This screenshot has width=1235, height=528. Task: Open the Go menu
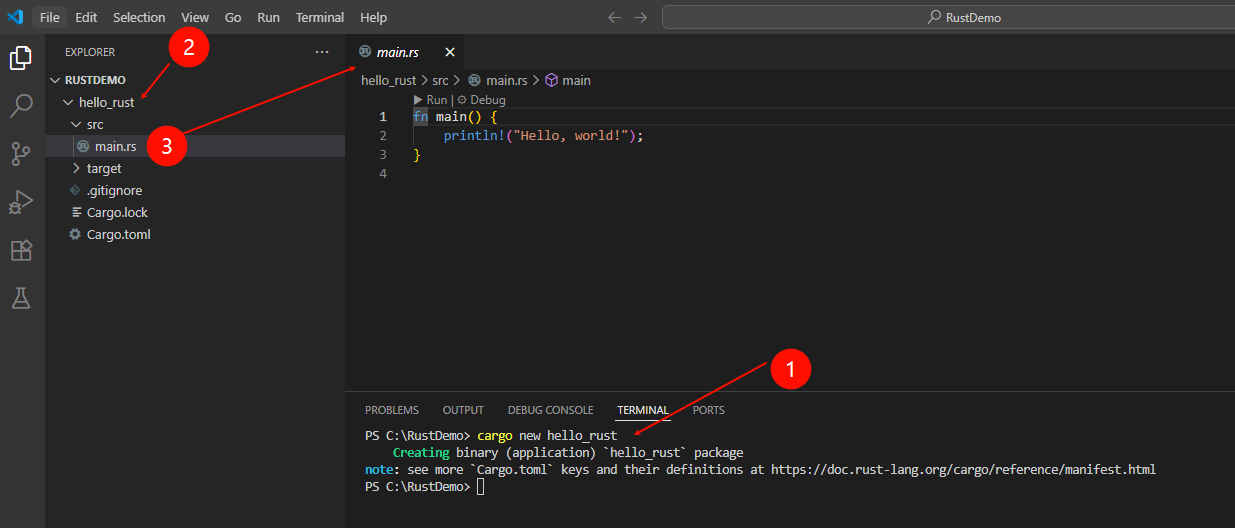click(233, 17)
